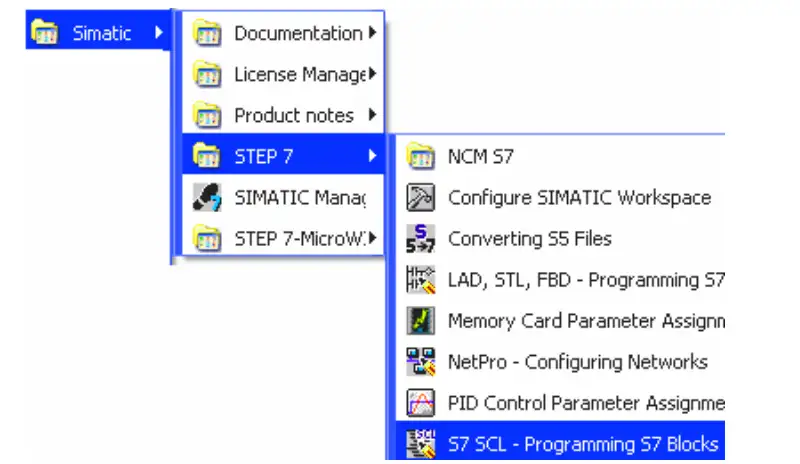Launch S7 SCL - Programming S7 Blocks

tap(560, 442)
